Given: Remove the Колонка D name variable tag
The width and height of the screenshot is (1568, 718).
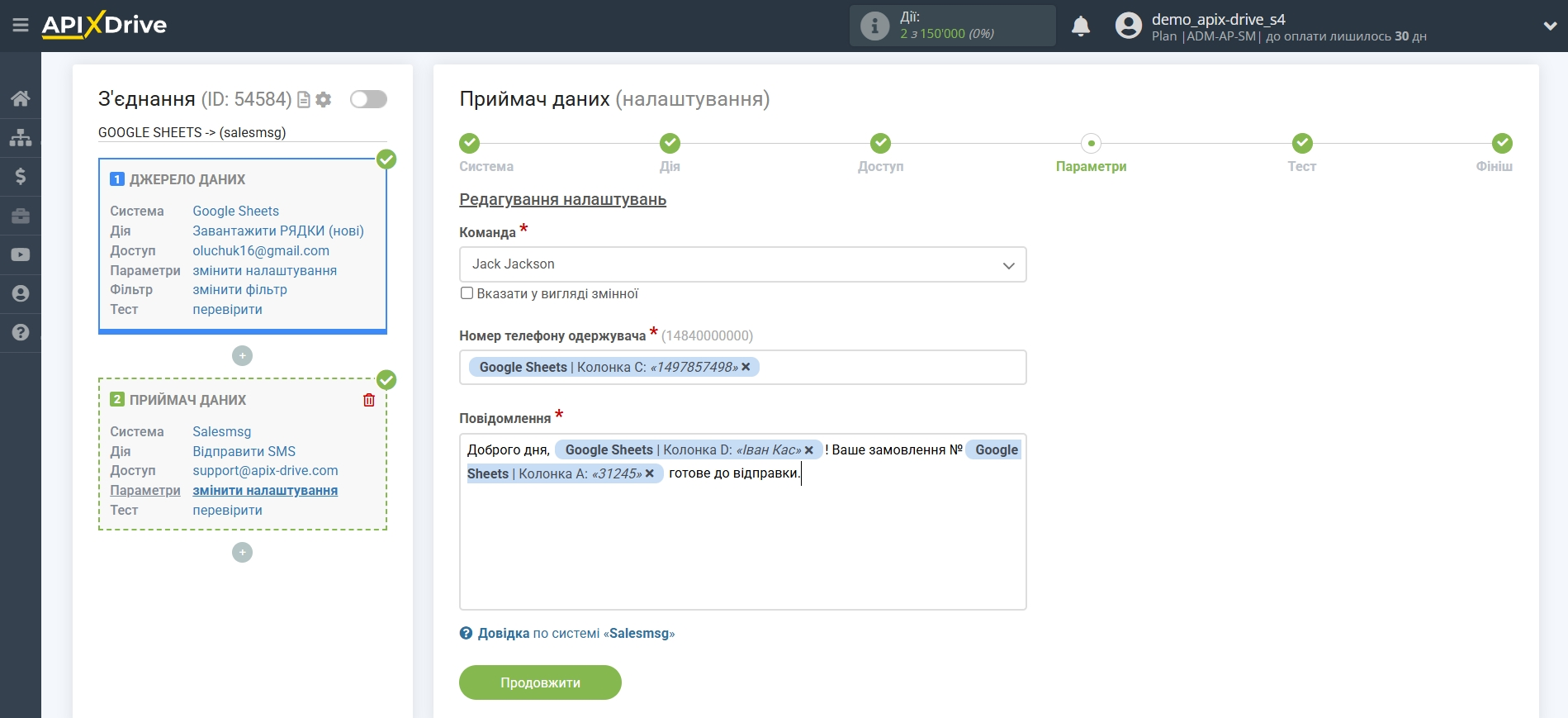Looking at the screenshot, I should click(x=809, y=450).
